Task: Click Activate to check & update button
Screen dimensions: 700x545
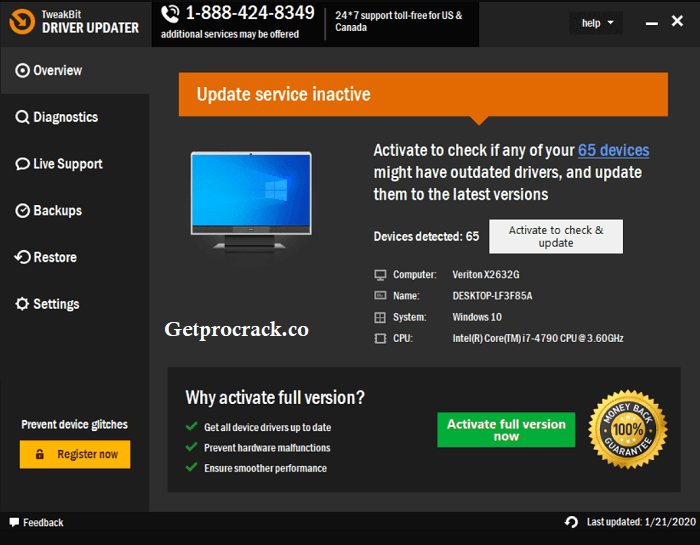Action: 556,237
